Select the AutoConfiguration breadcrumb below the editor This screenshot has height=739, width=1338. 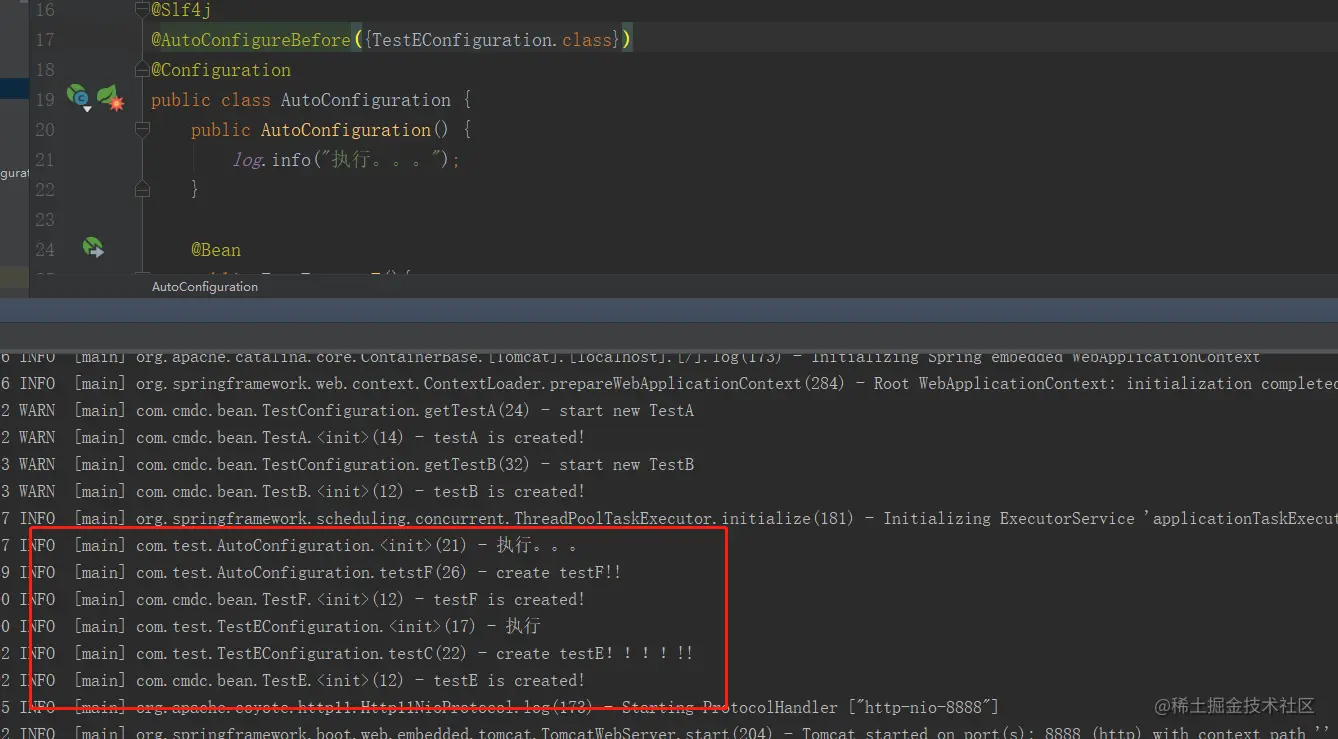205,287
